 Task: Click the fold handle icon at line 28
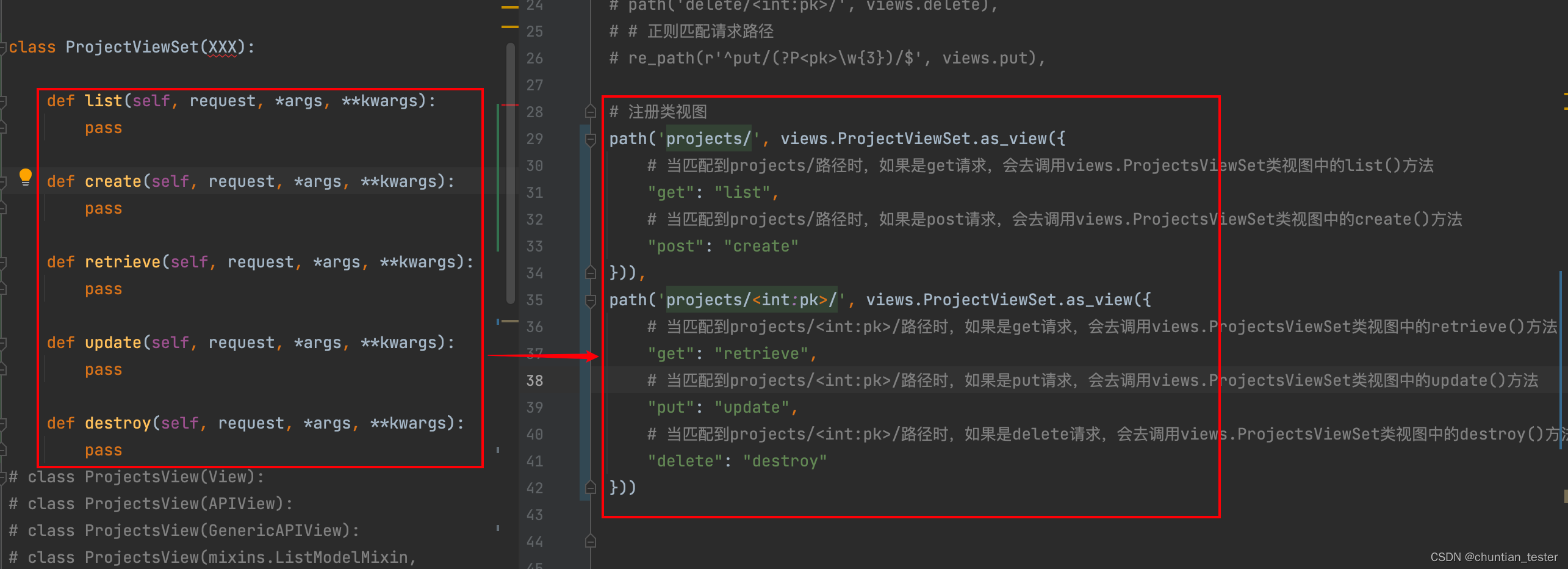pyautogui.click(x=590, y=111)
